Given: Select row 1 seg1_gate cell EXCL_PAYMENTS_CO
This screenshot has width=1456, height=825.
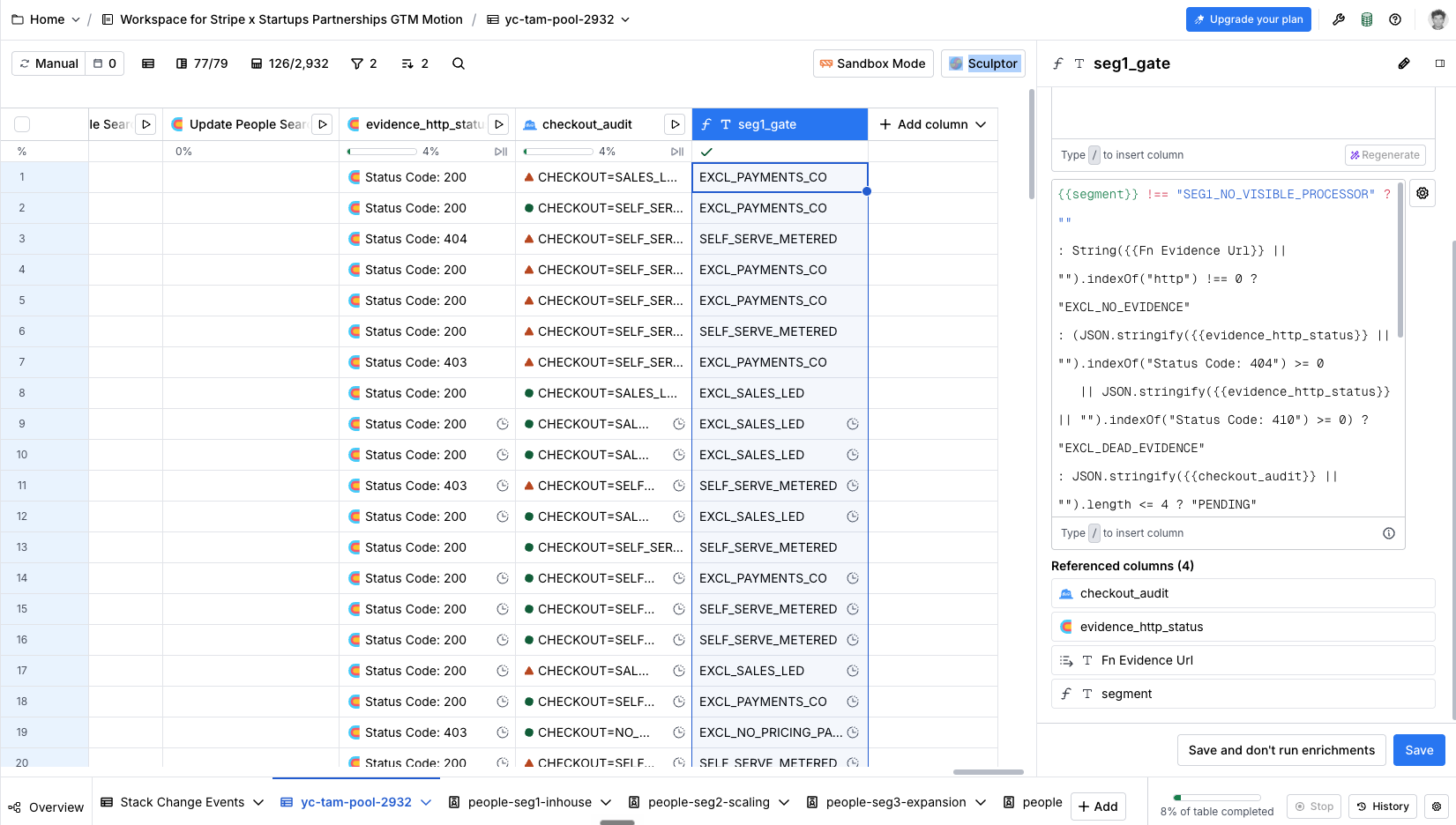Looking at the screenshot, I should coord(780,177).
